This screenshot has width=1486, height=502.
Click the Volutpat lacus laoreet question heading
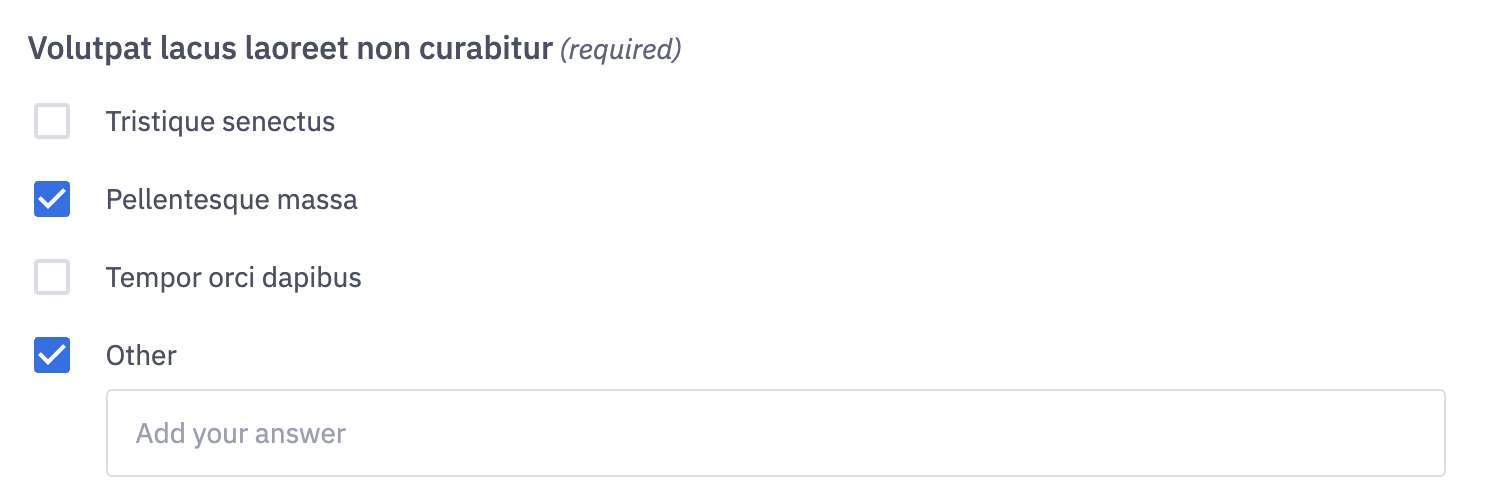coord(290,49)
